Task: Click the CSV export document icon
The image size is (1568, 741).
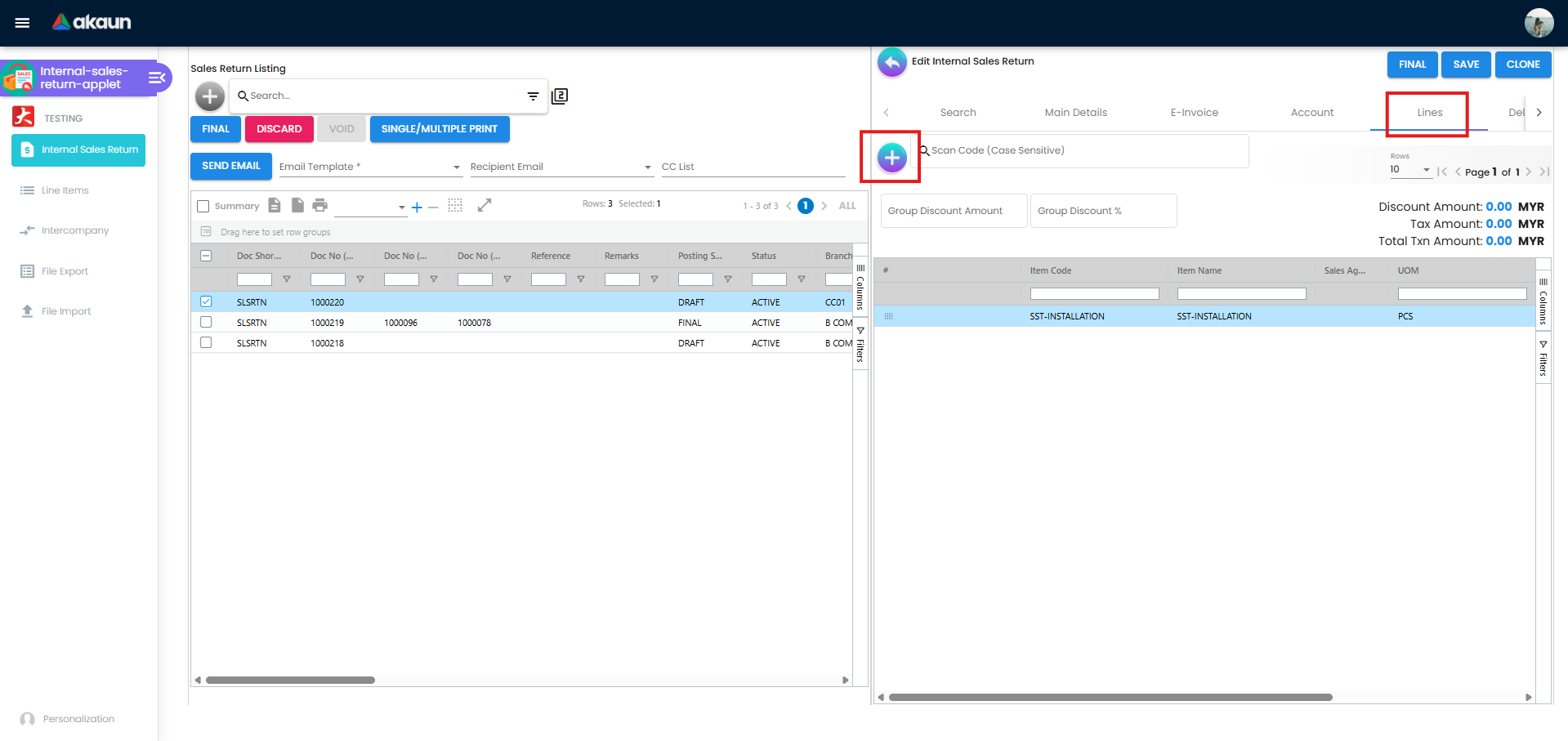Action: click(297, 205)
